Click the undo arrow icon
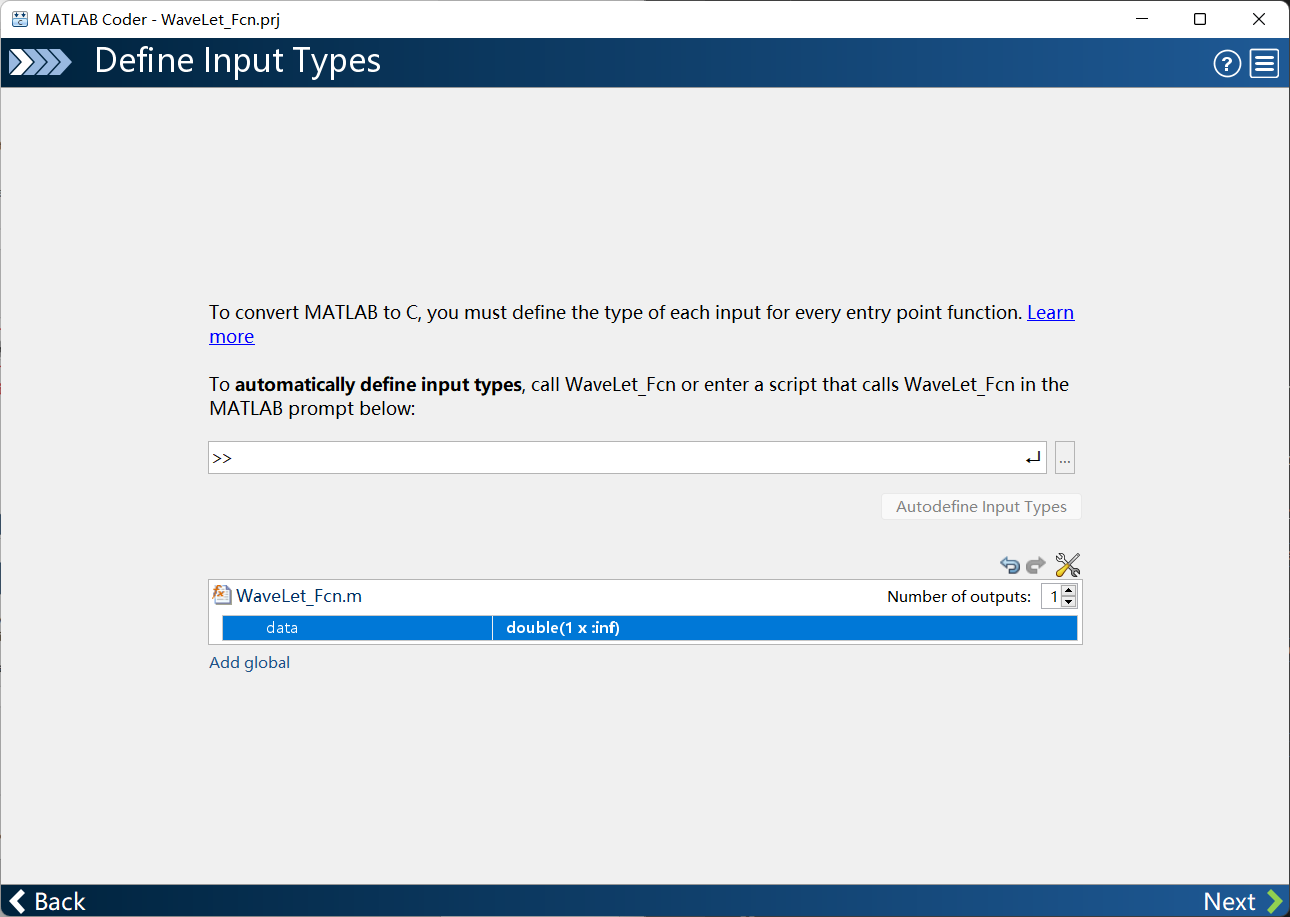1290x917 pixels. point(1010,565)
